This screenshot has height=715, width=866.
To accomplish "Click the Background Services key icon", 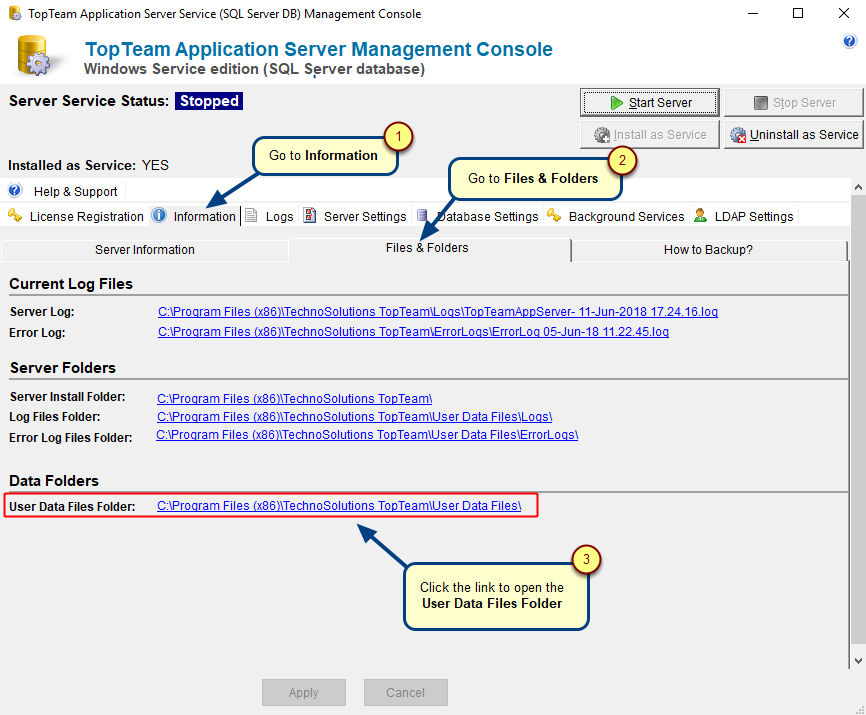I will tap(554, 215).
